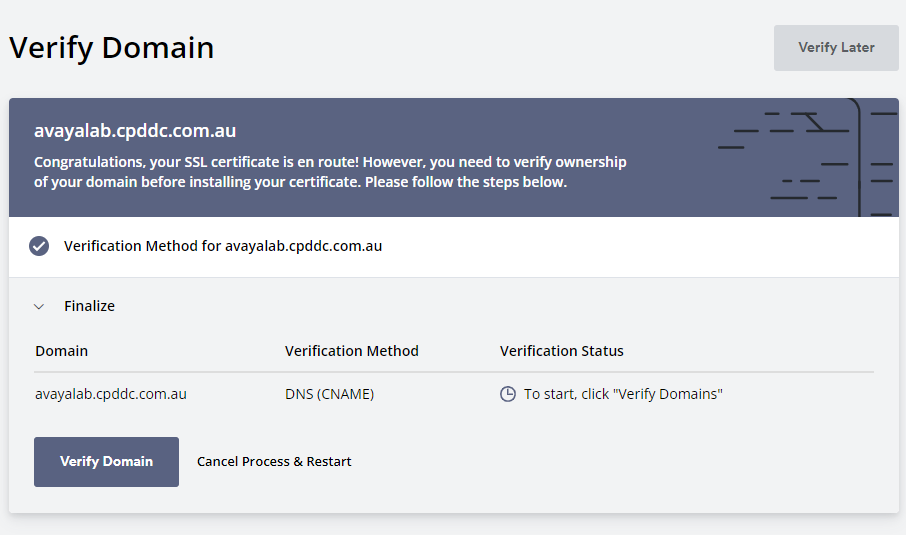Click the dark Verify Domain button
This screenshot has width=906, height=535.
click(106, 462)
